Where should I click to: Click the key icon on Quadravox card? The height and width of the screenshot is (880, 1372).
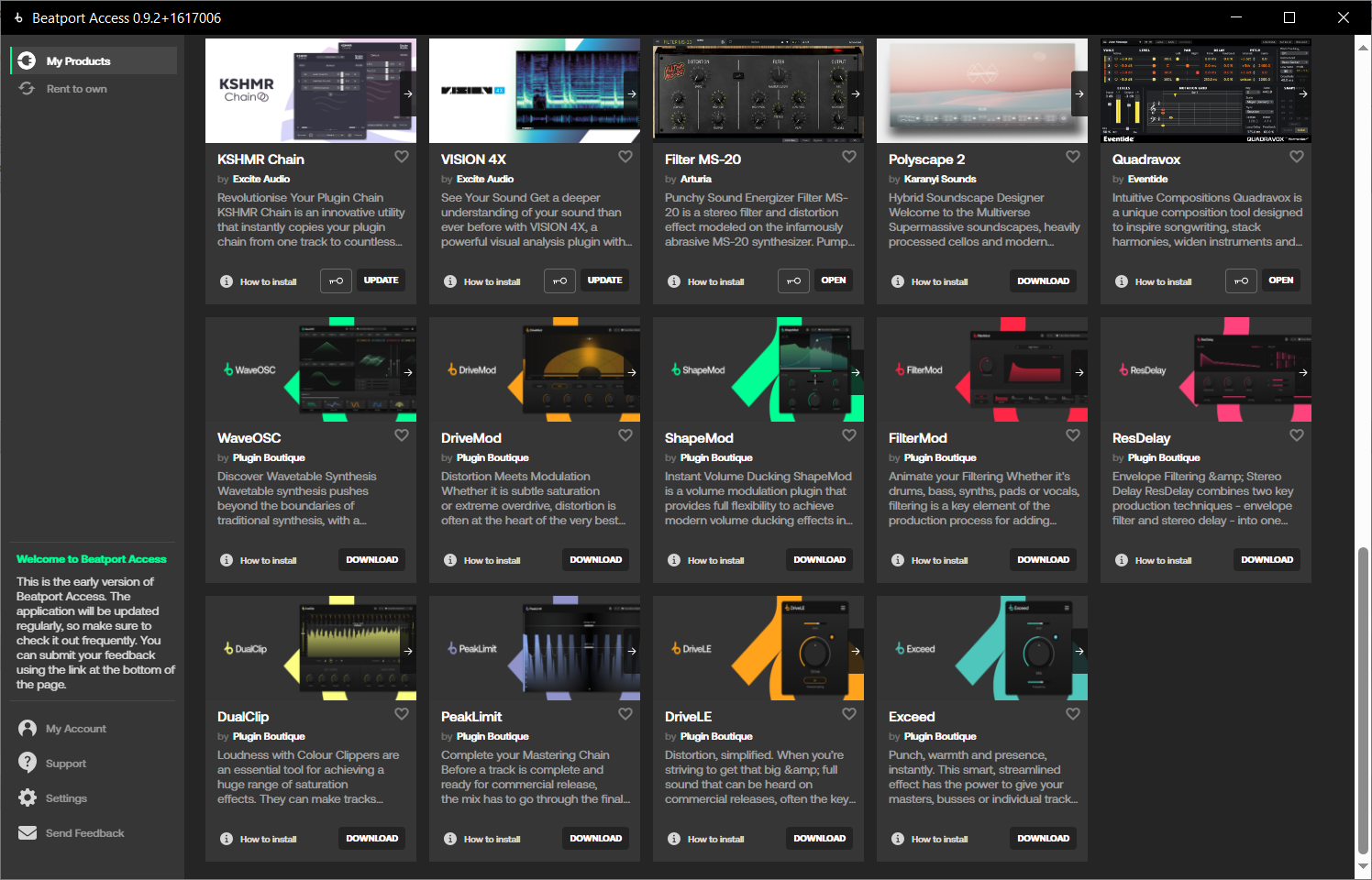(x=1241, y=280)
